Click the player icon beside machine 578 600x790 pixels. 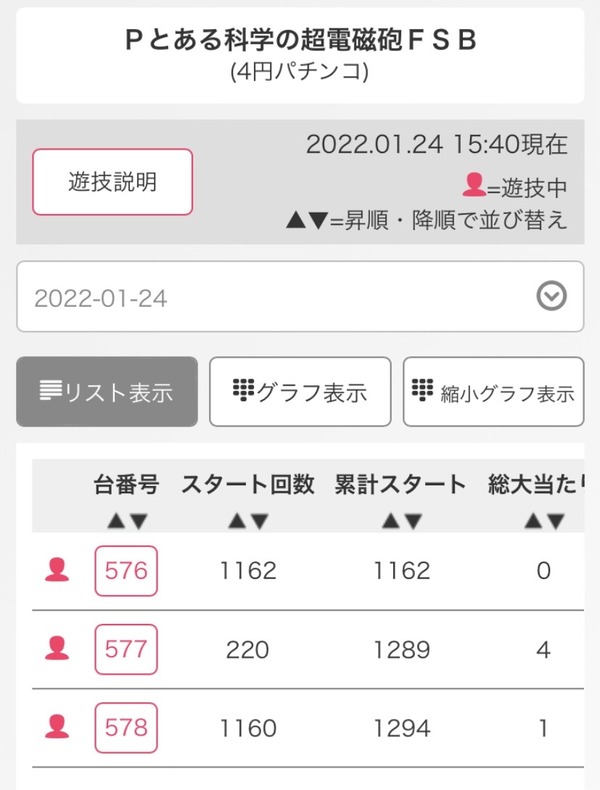(57, 727)
